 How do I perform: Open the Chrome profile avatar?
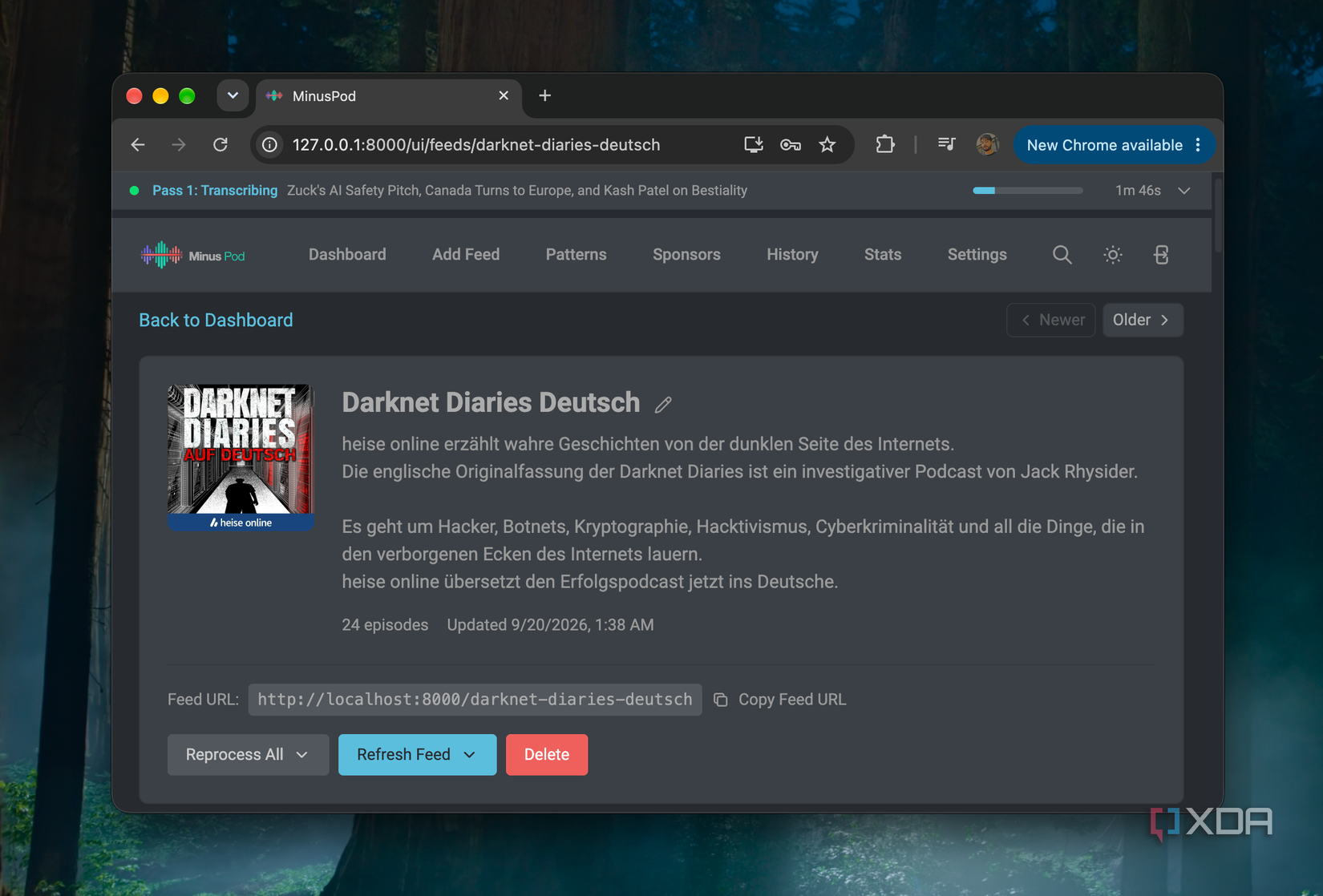987,145
